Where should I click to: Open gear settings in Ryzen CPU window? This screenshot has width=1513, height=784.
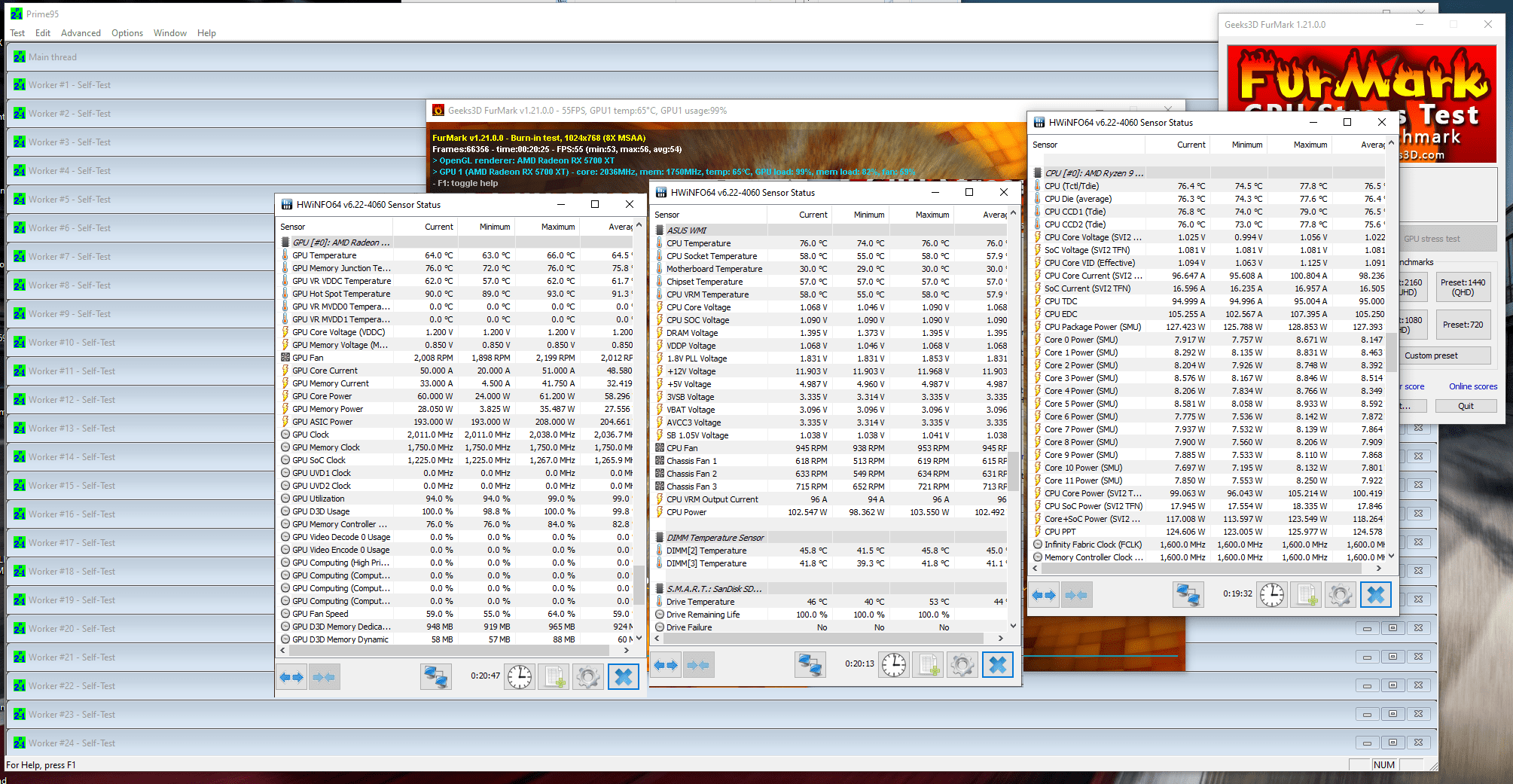[1340, 595]
